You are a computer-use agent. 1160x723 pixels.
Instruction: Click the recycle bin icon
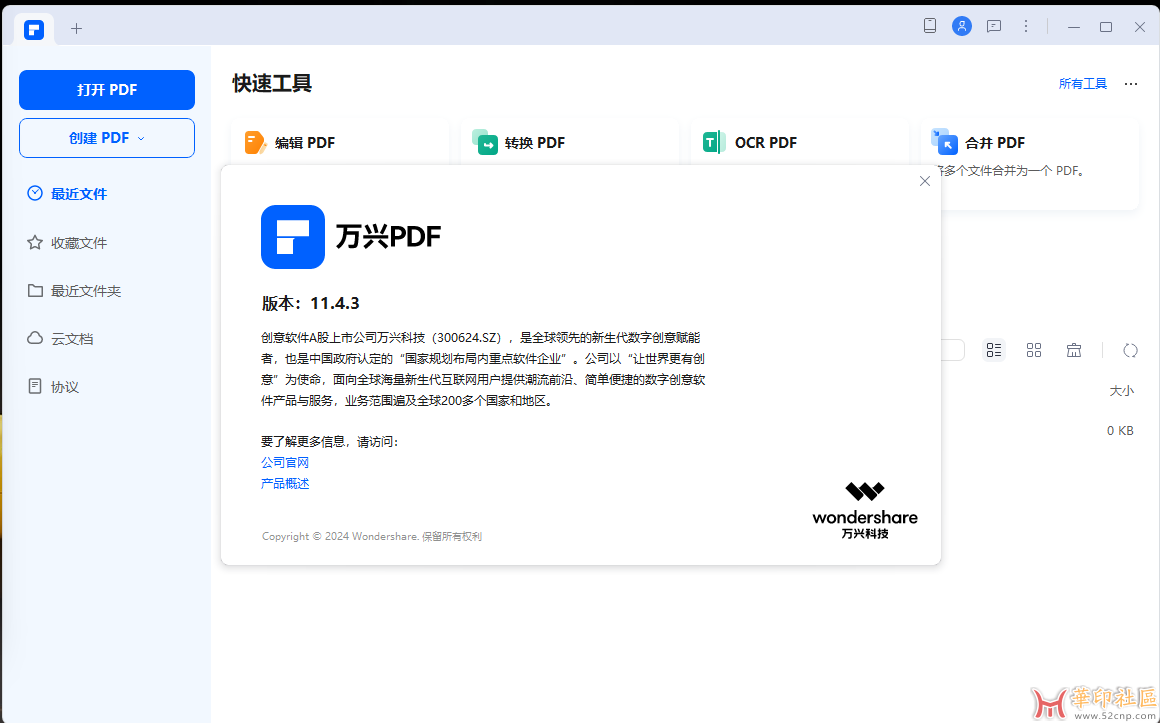[x=1074, y=350]
